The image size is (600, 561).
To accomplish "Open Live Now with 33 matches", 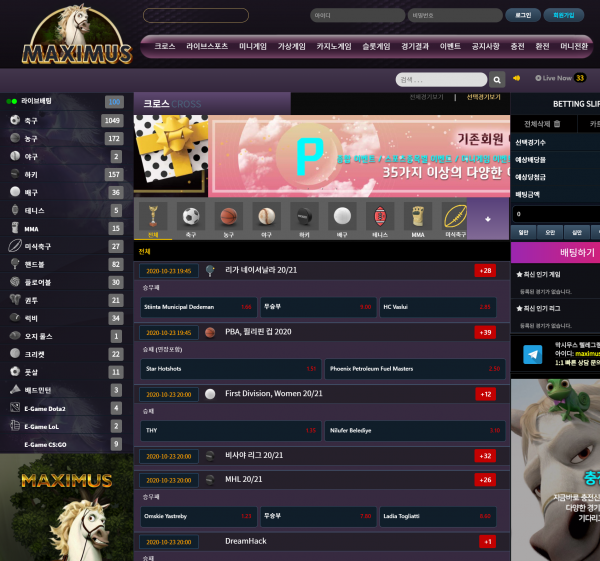I will point(560,78).
